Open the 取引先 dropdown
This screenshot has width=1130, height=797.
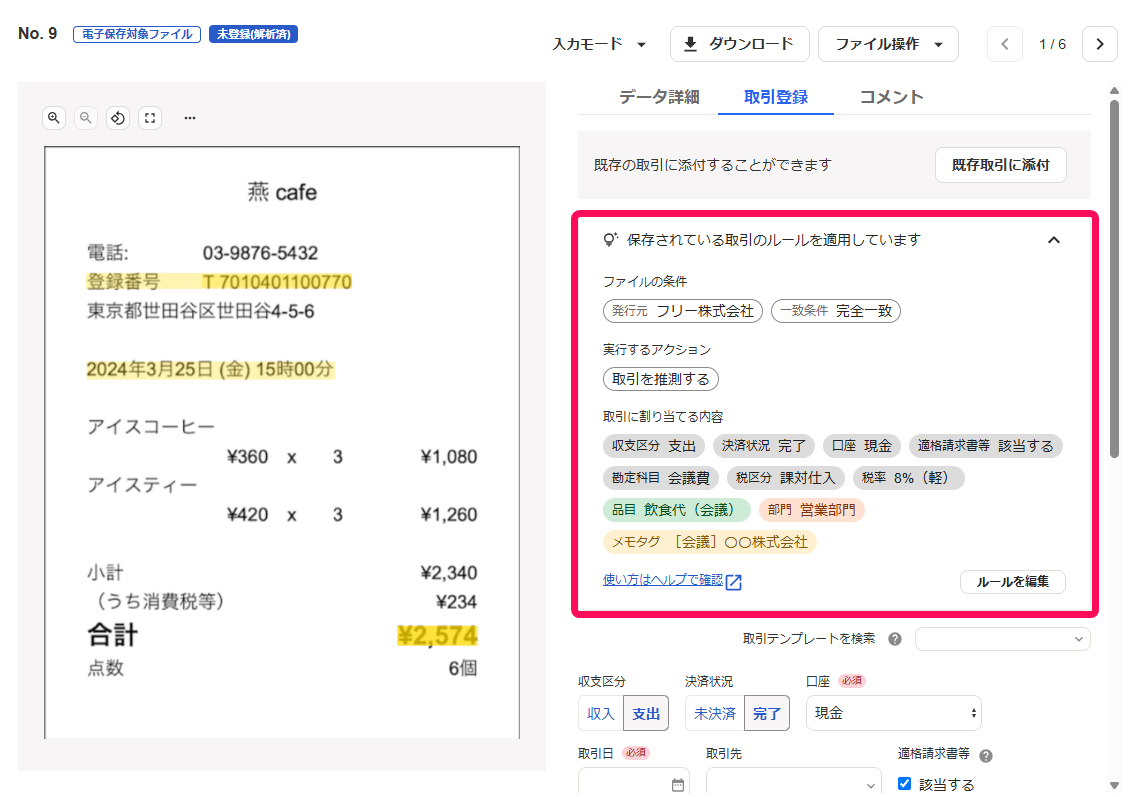(x=793, y=782)
